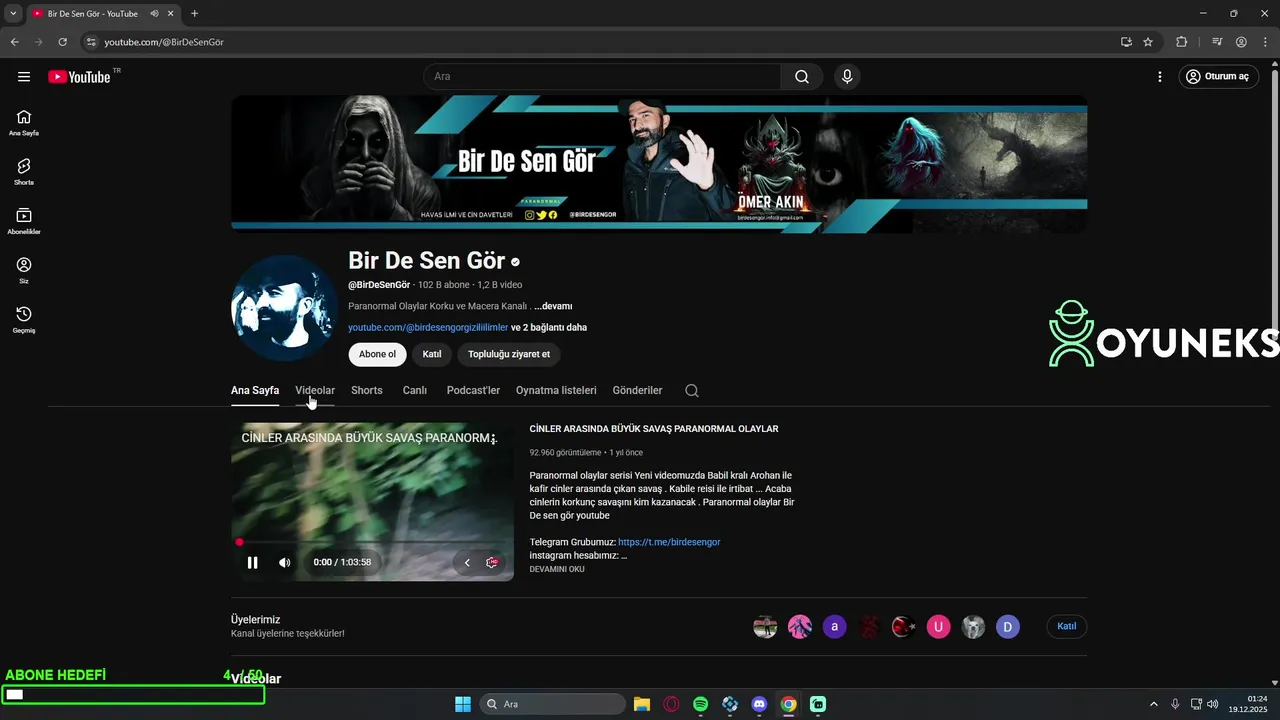
Task: Subscribe with the Abone ol button
Action: (x=377, y=354)
